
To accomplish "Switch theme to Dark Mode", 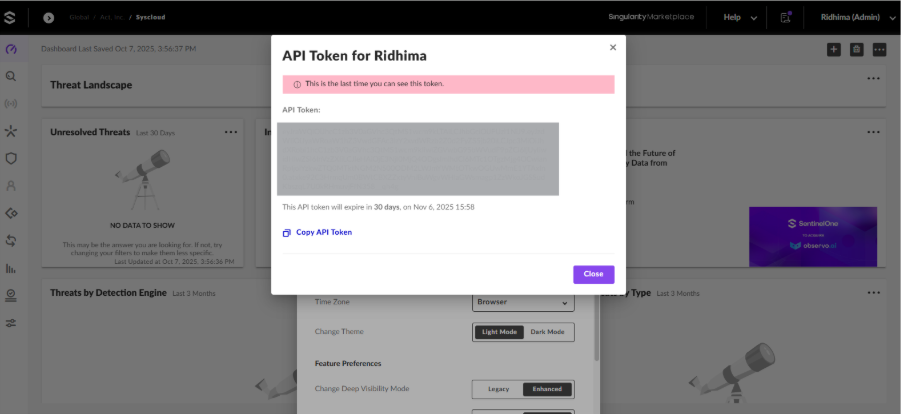I will [547, 332].
